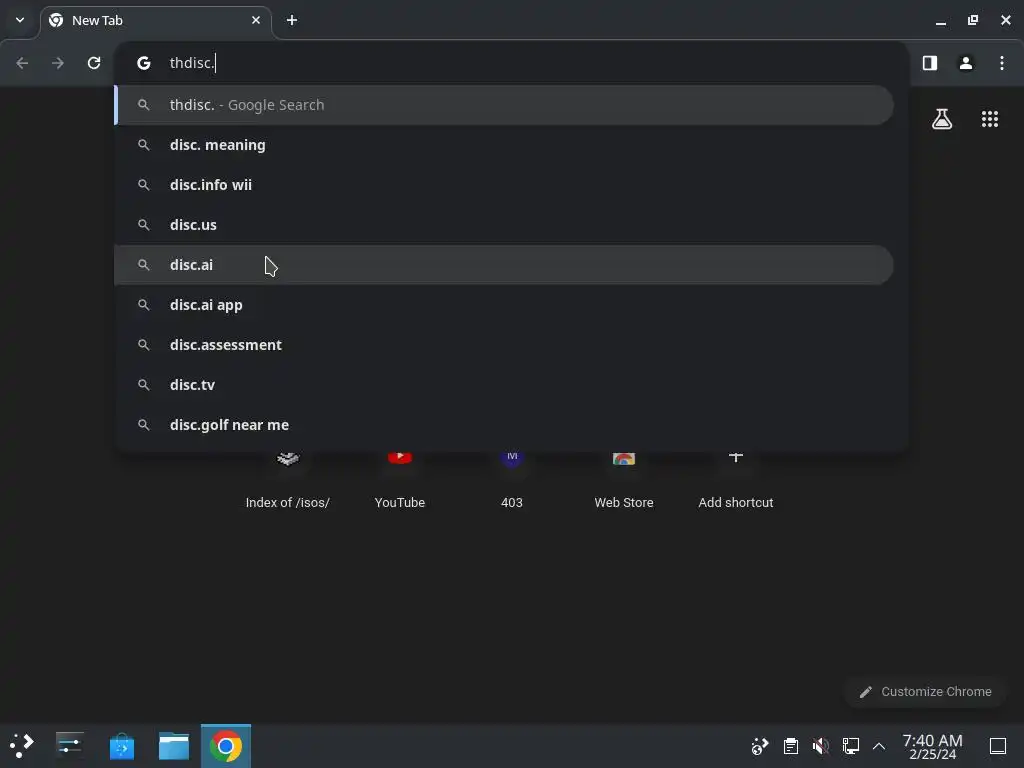Open the Google apps grid icon
Image resolution: width=1024 pixels, height=768 pixels.
point(990,119)
